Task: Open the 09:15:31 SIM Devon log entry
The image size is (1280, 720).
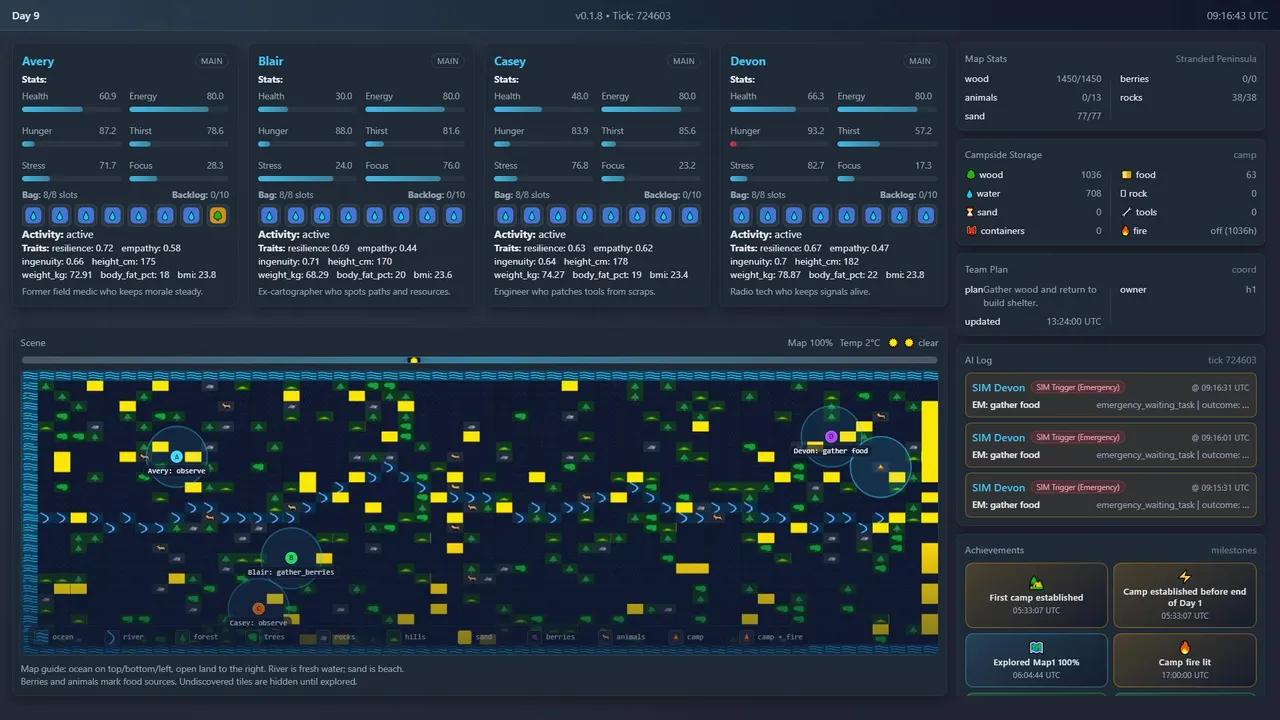Action: coord(1110,496)
